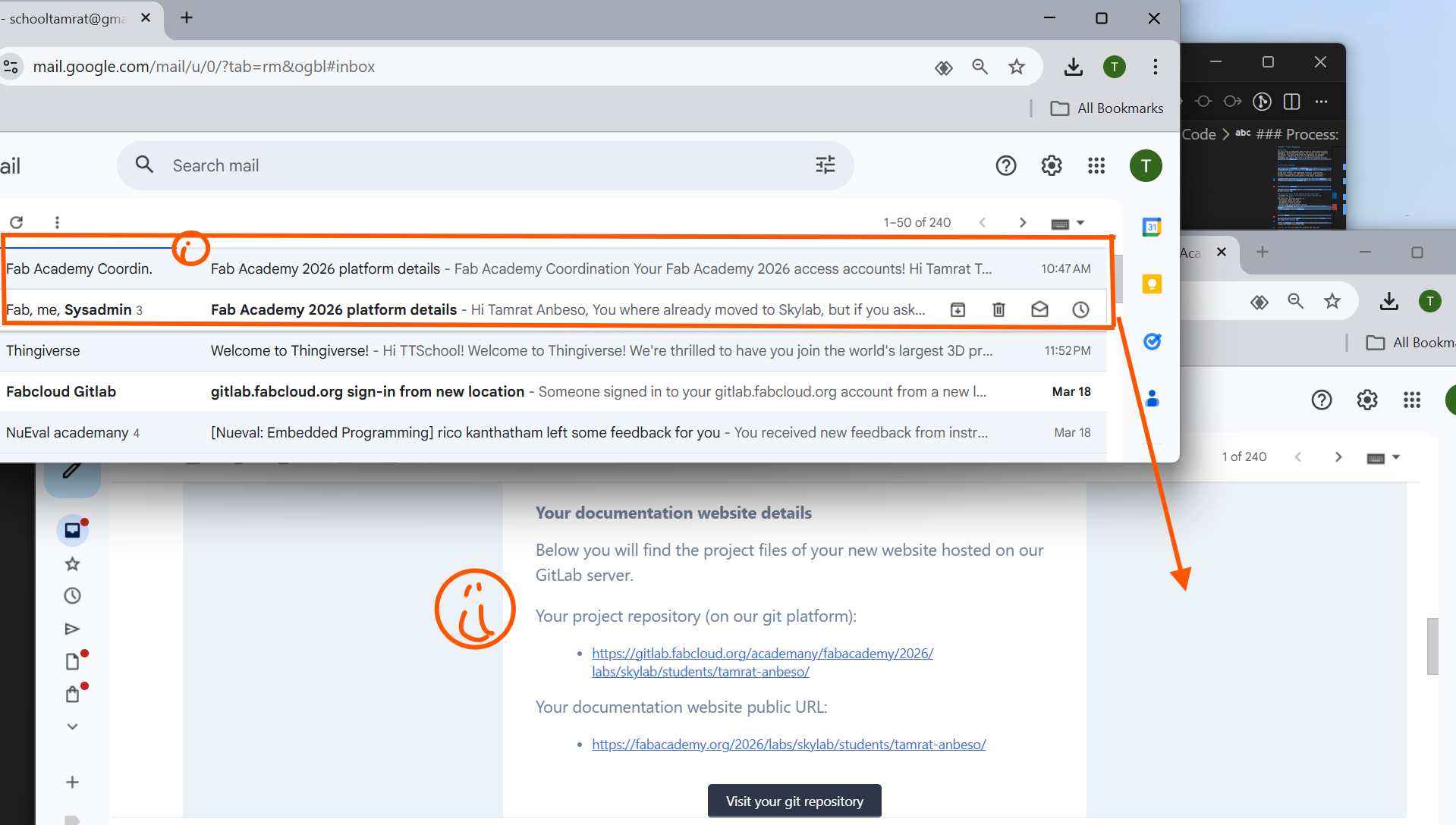Bookmark page with star in back Chrome window

1332,301
